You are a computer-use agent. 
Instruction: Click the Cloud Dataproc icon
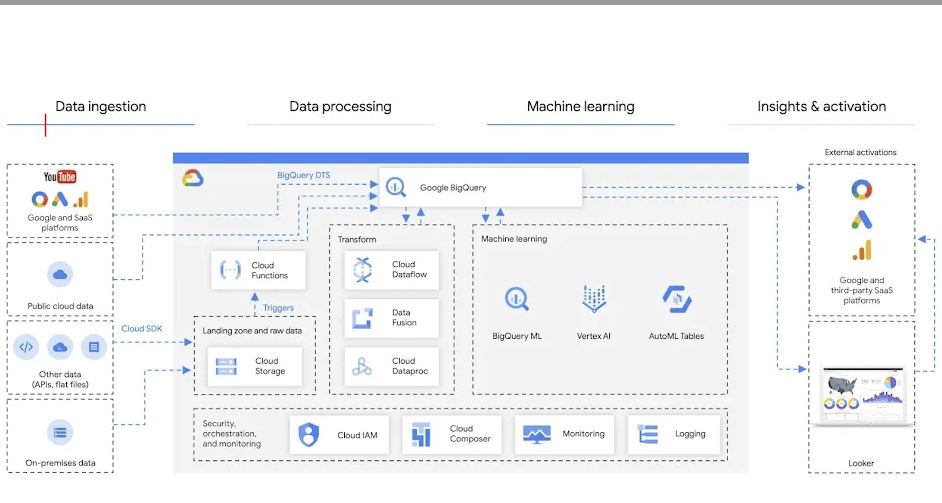pyautogui.click(x=362, y=366)
